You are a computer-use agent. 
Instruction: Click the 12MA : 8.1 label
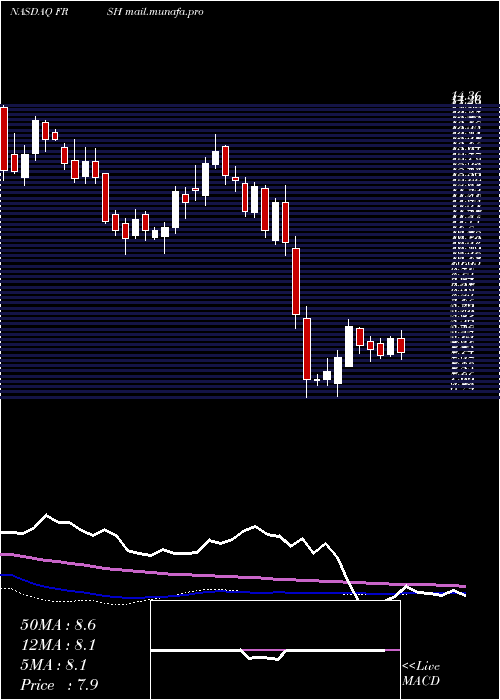coord(58,645)
